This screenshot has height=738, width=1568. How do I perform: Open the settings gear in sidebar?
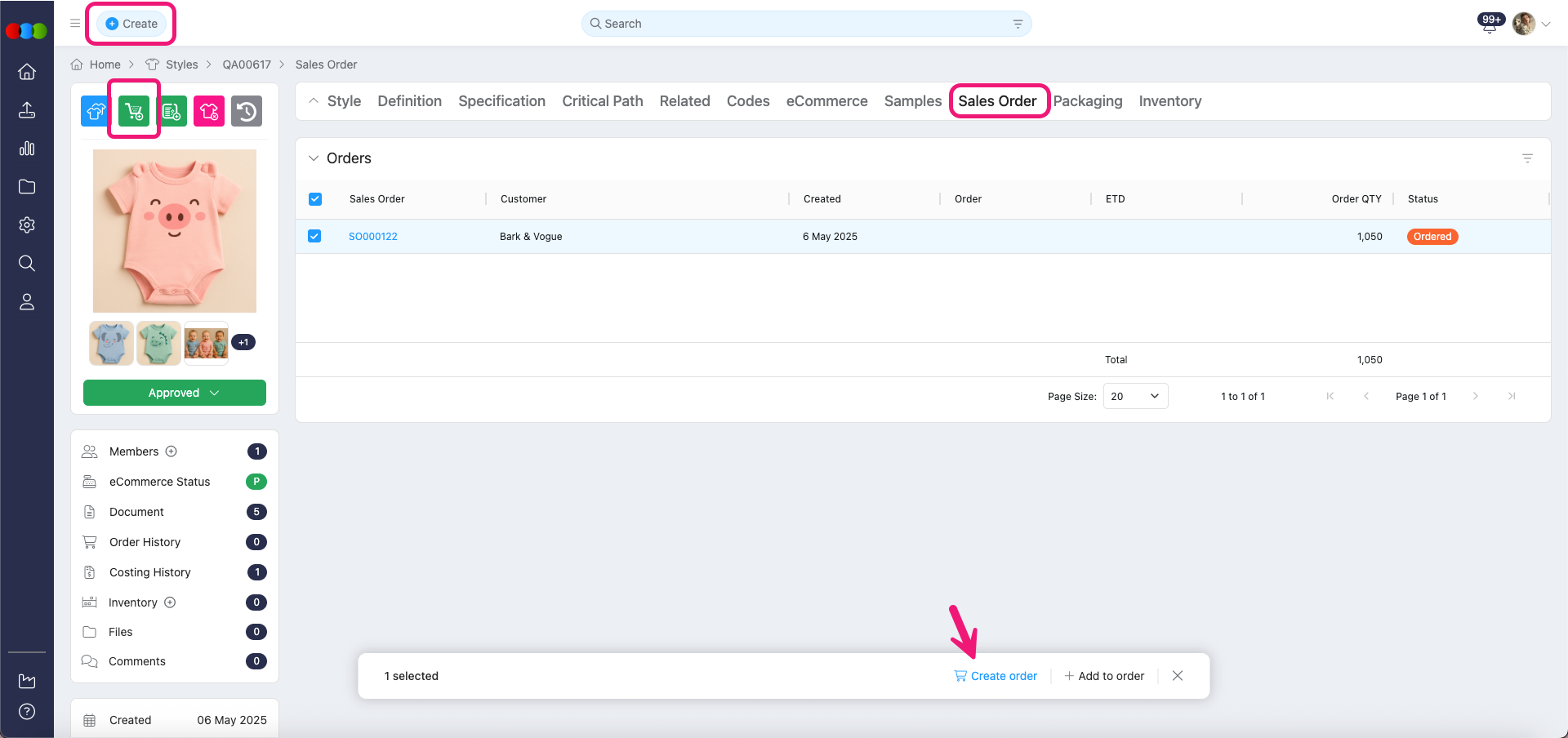tap(27, 225)
